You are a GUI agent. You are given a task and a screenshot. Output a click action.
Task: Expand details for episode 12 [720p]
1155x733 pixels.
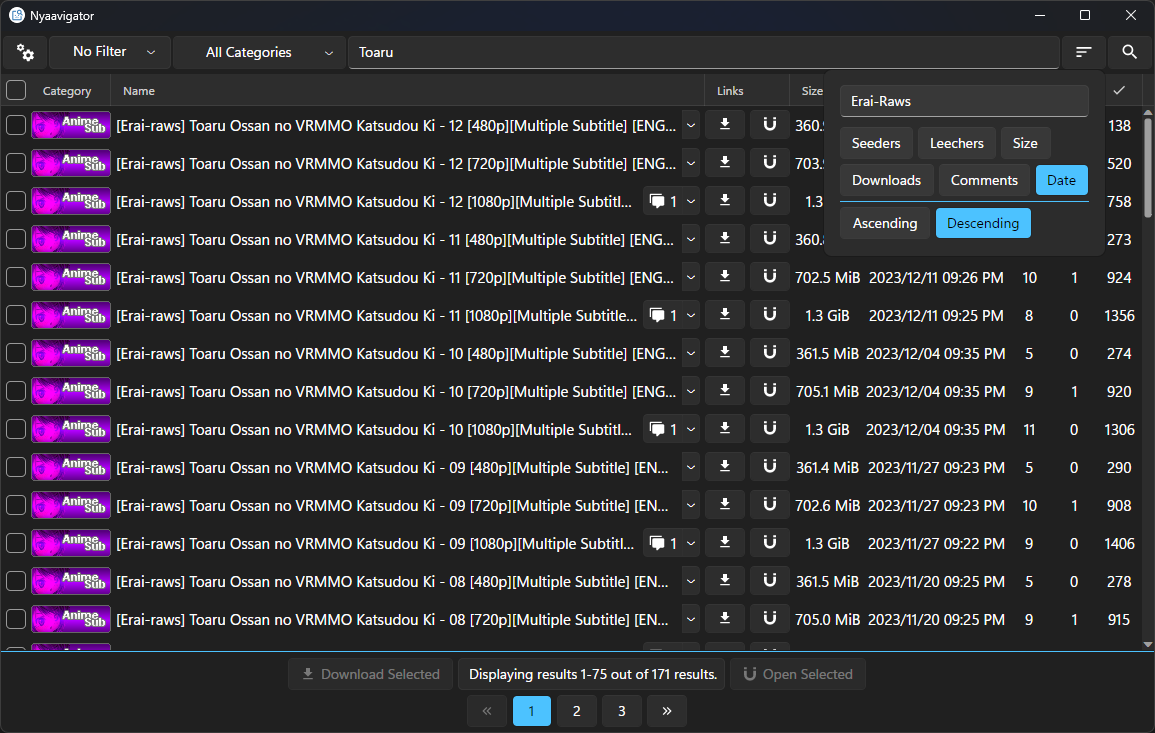(x=691, y=164)
